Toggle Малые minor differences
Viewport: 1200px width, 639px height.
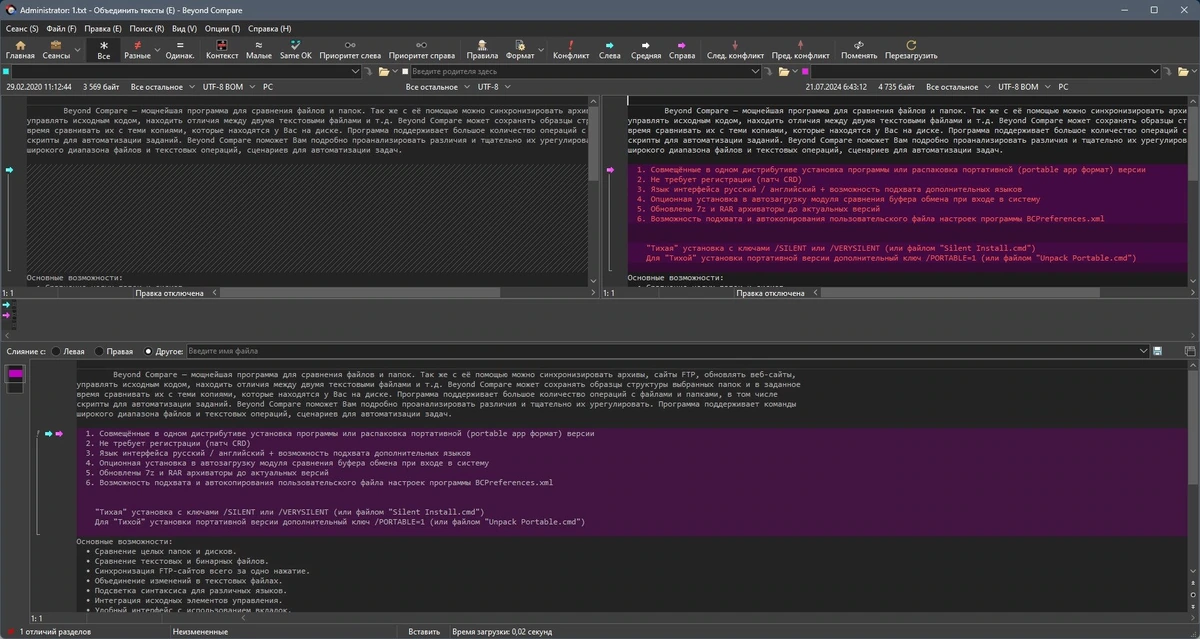point(258,50)
